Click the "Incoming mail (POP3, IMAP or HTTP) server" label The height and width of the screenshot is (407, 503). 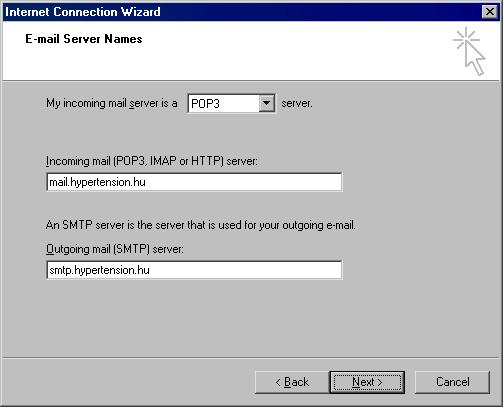click(x=152, y=161)
